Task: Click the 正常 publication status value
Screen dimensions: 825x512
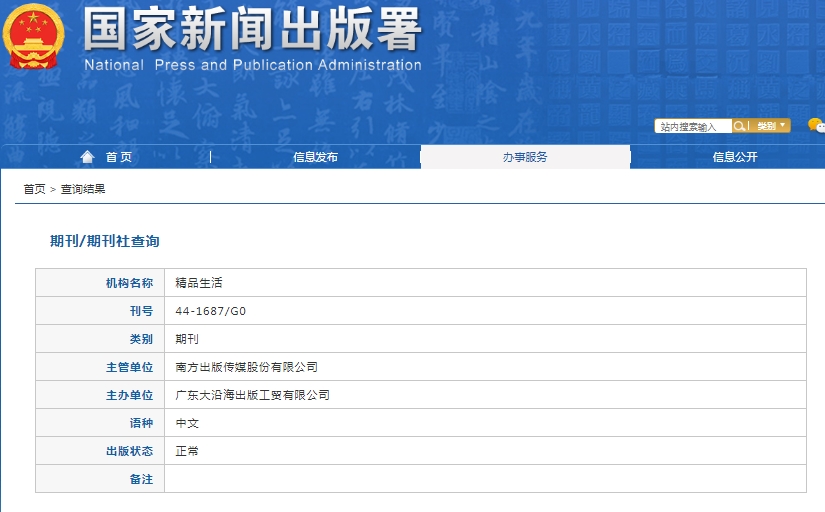Action: (187, 451)
